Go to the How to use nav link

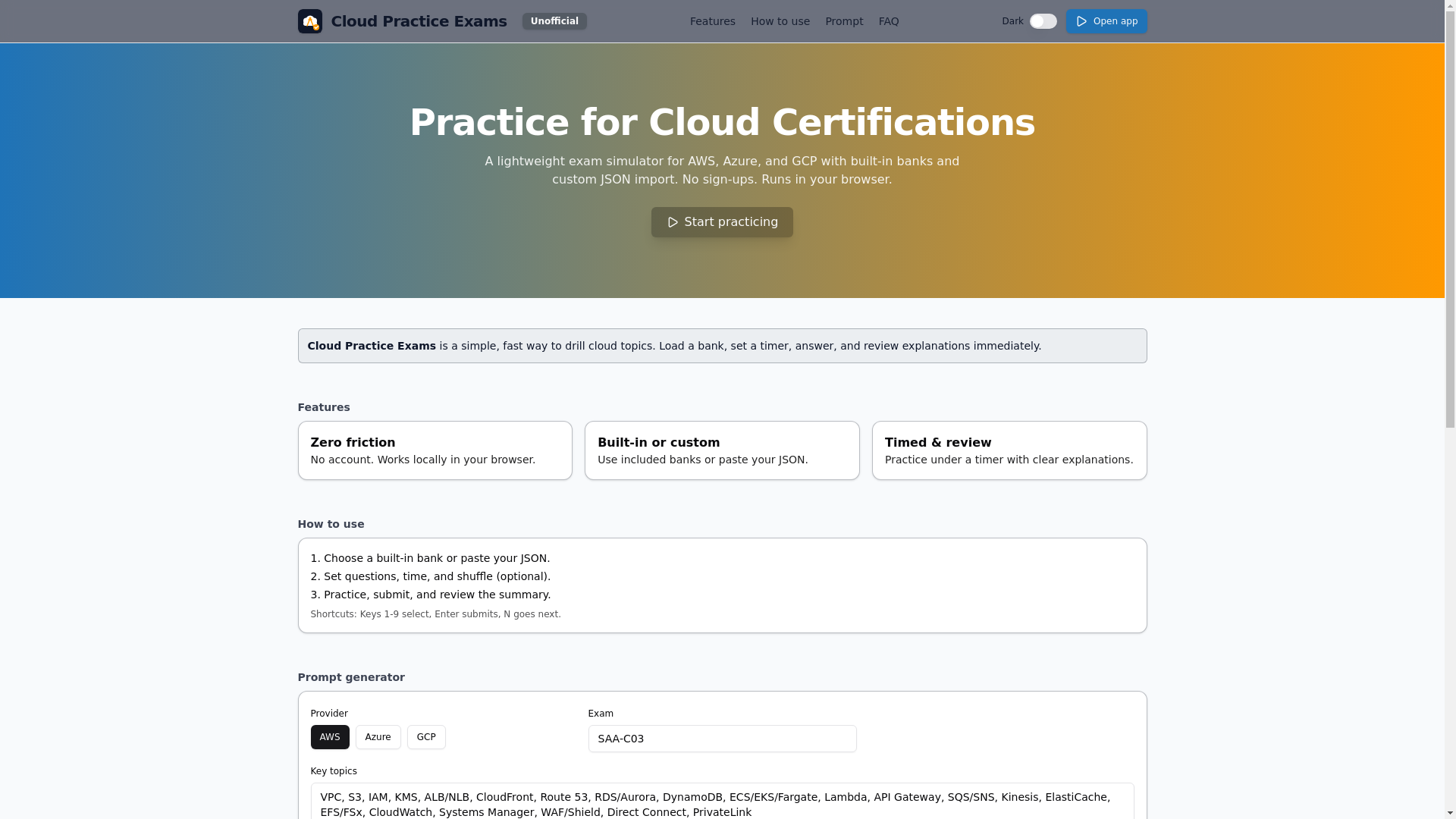[780, 21]
